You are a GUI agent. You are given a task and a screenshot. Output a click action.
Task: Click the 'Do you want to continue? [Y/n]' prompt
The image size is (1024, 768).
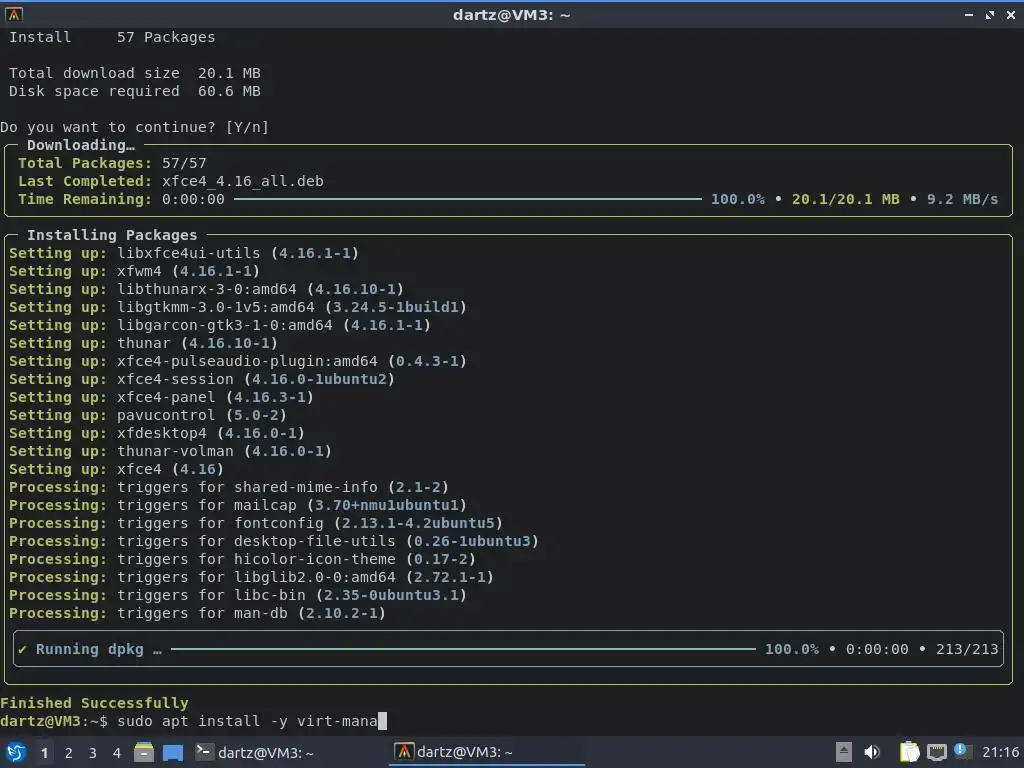(135, 127)
